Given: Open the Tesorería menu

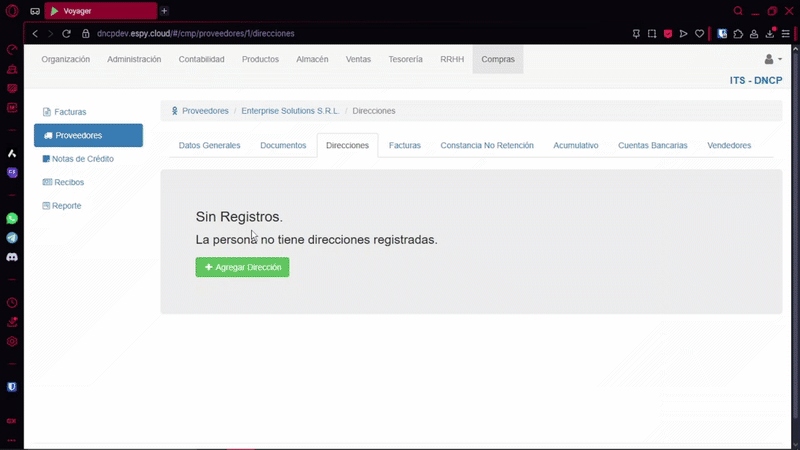Looking at the screenshot, I should point(406,59).
